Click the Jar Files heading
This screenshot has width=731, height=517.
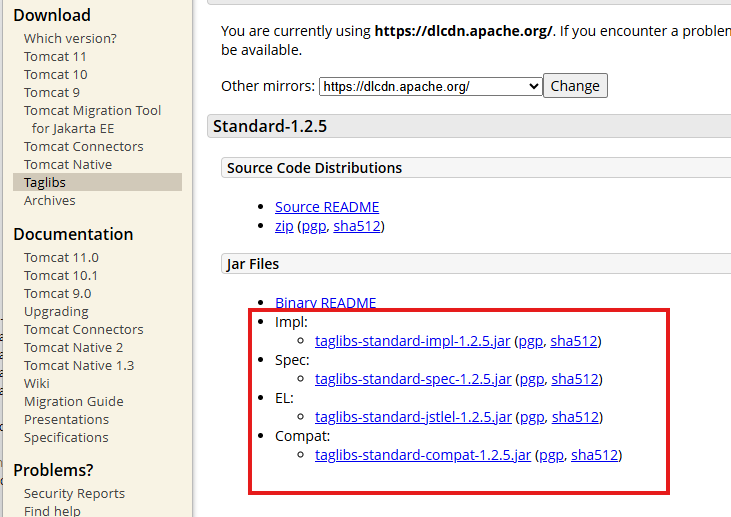[253, 264]
